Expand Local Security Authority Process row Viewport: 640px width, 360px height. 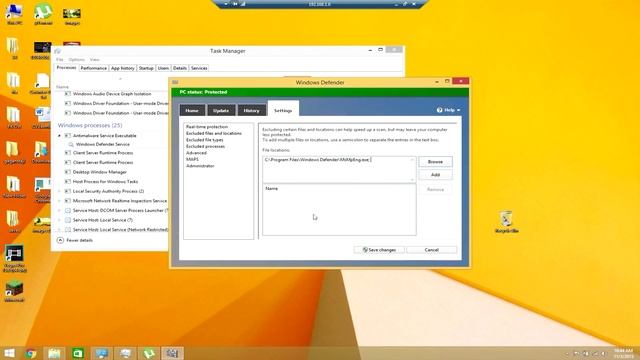[59, 191]
